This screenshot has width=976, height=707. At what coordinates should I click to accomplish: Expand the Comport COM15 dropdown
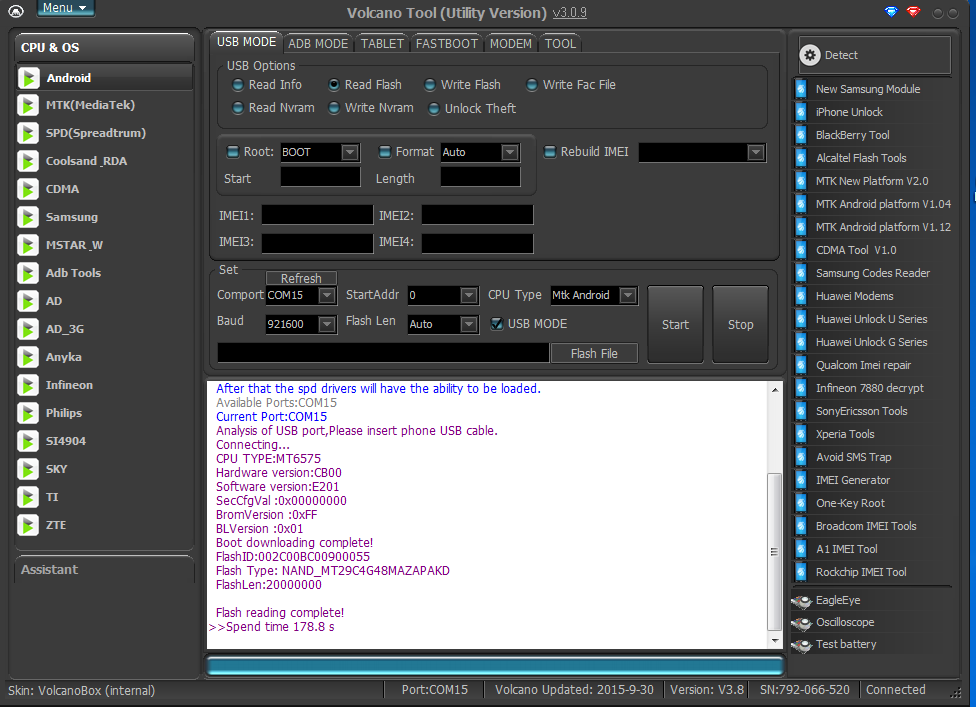[326, 295]
